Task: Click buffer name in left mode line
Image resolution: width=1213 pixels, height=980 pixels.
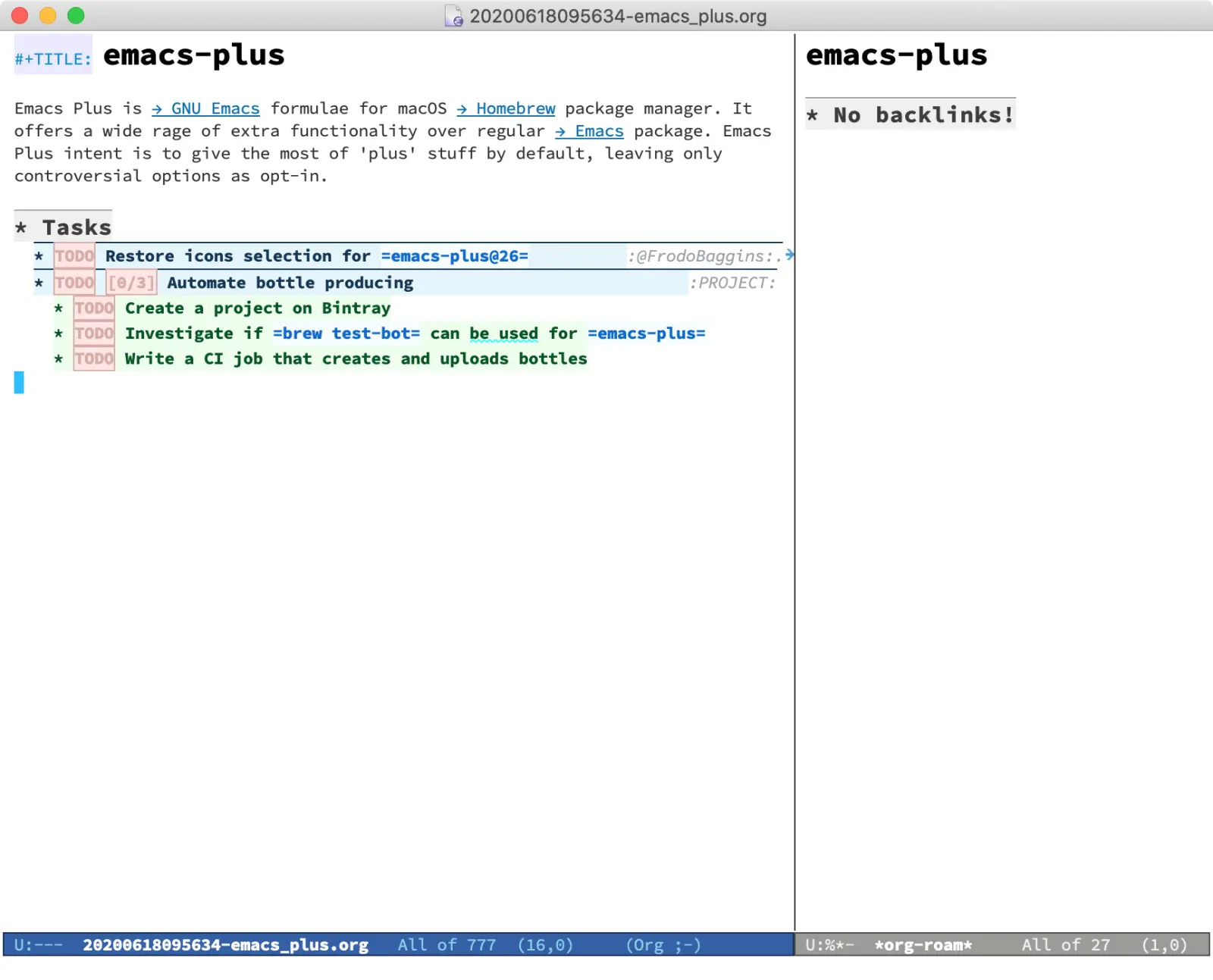Action: click(225, 945)
